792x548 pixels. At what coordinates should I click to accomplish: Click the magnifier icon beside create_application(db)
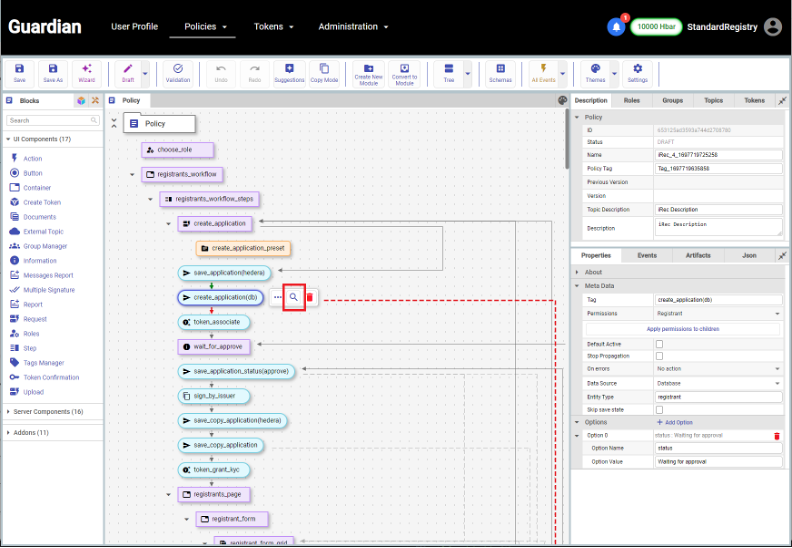293,297
